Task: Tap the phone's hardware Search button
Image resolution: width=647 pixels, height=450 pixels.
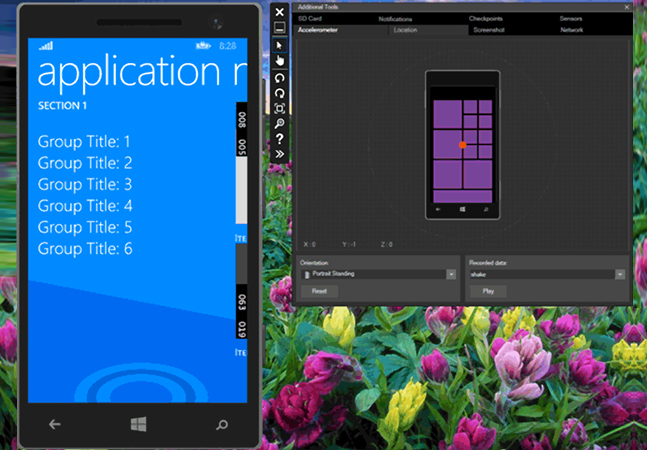Action: (x=222, y=424)
